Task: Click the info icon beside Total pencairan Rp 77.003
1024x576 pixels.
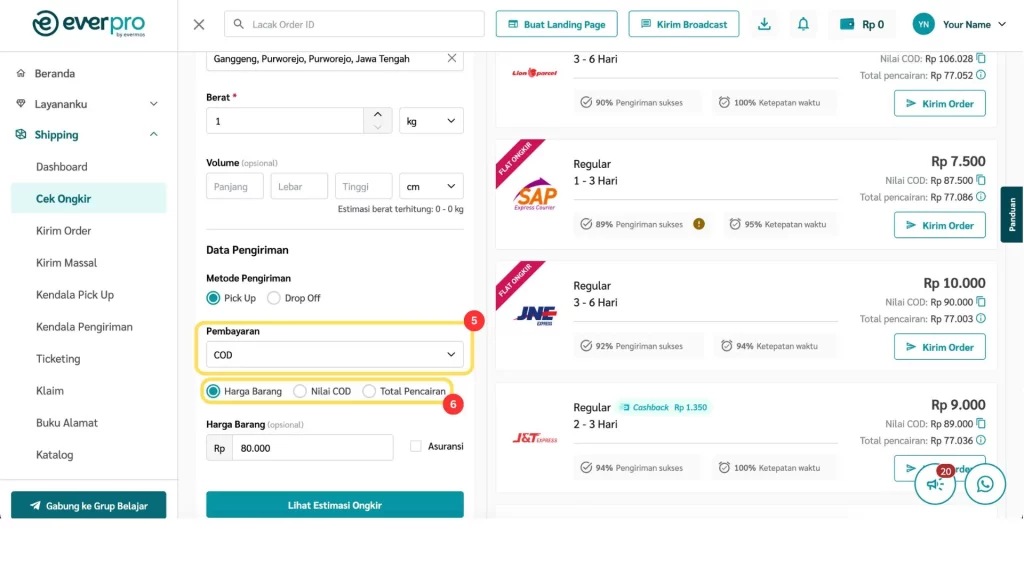Action: pos(980,319)
